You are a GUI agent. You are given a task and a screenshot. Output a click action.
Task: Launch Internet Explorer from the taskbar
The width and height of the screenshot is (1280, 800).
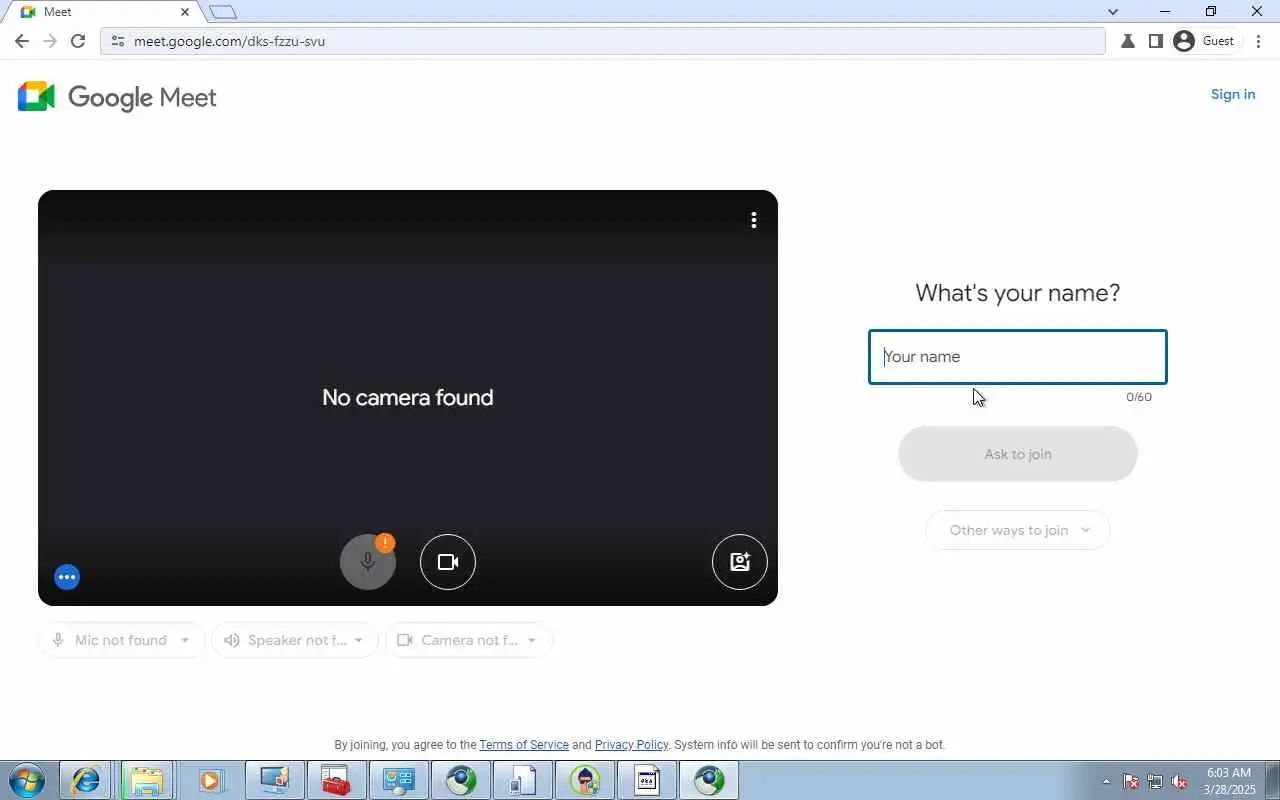(x=85, y=780)
